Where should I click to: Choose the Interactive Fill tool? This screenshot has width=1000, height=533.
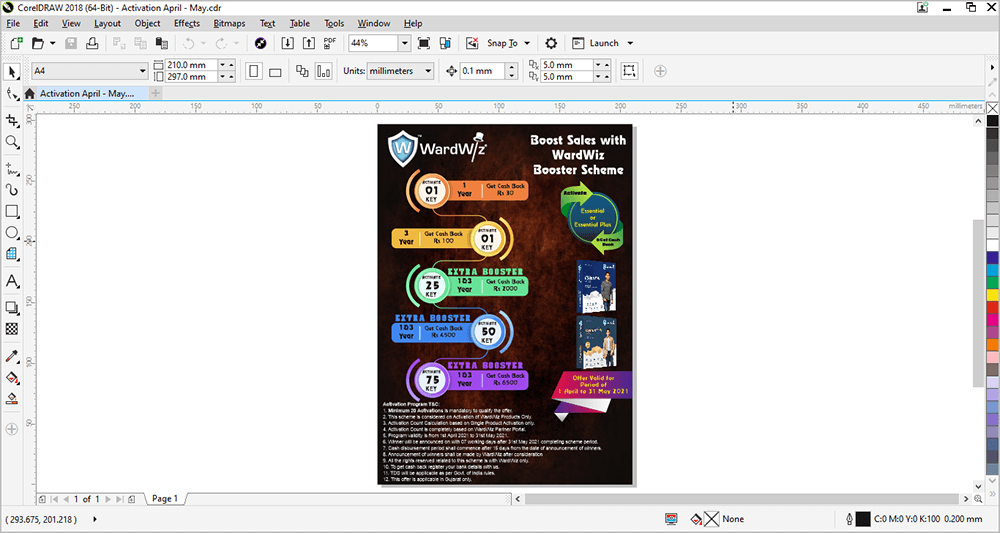click(x=11, y=377)
